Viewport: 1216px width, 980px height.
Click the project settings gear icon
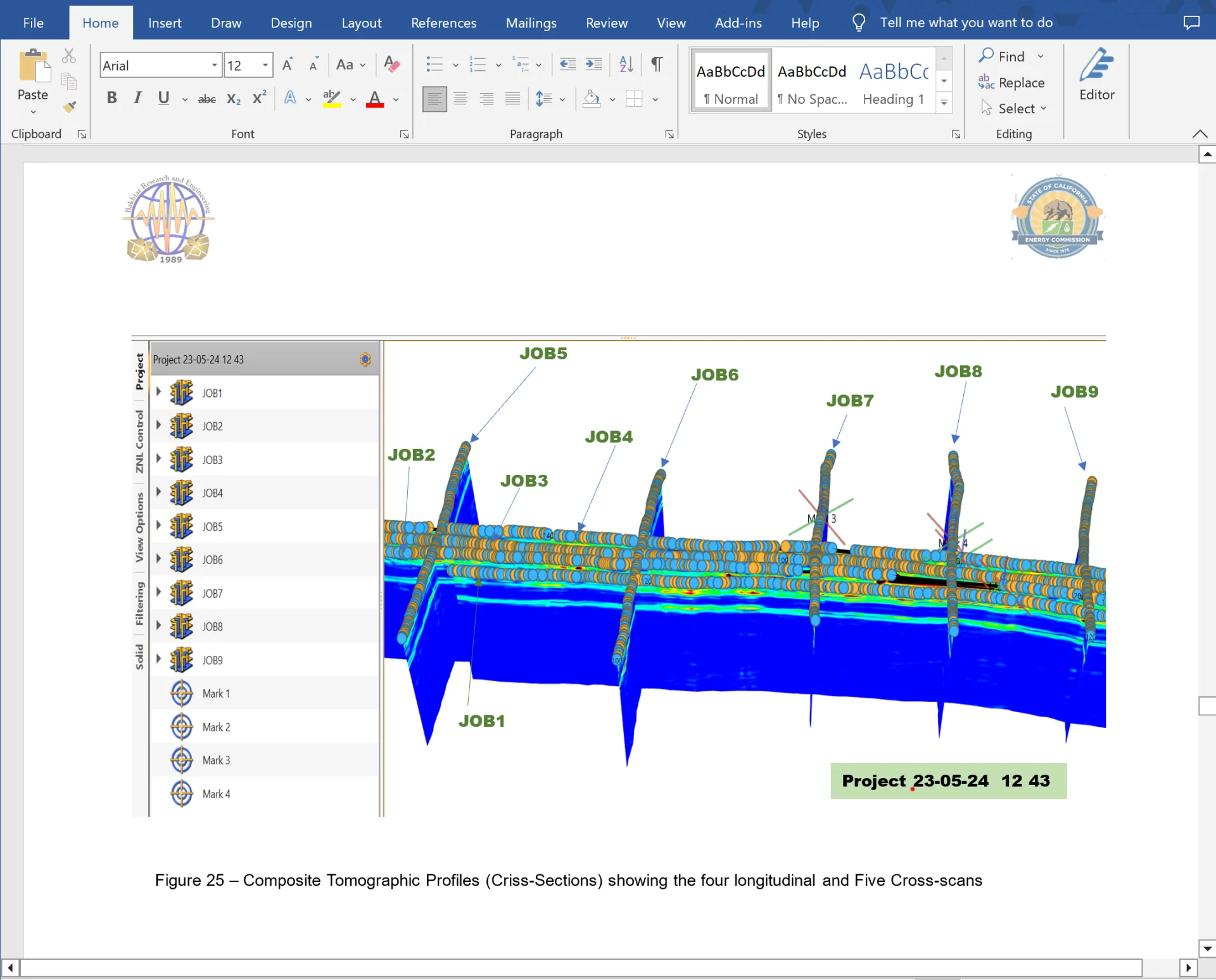(365, 359)
